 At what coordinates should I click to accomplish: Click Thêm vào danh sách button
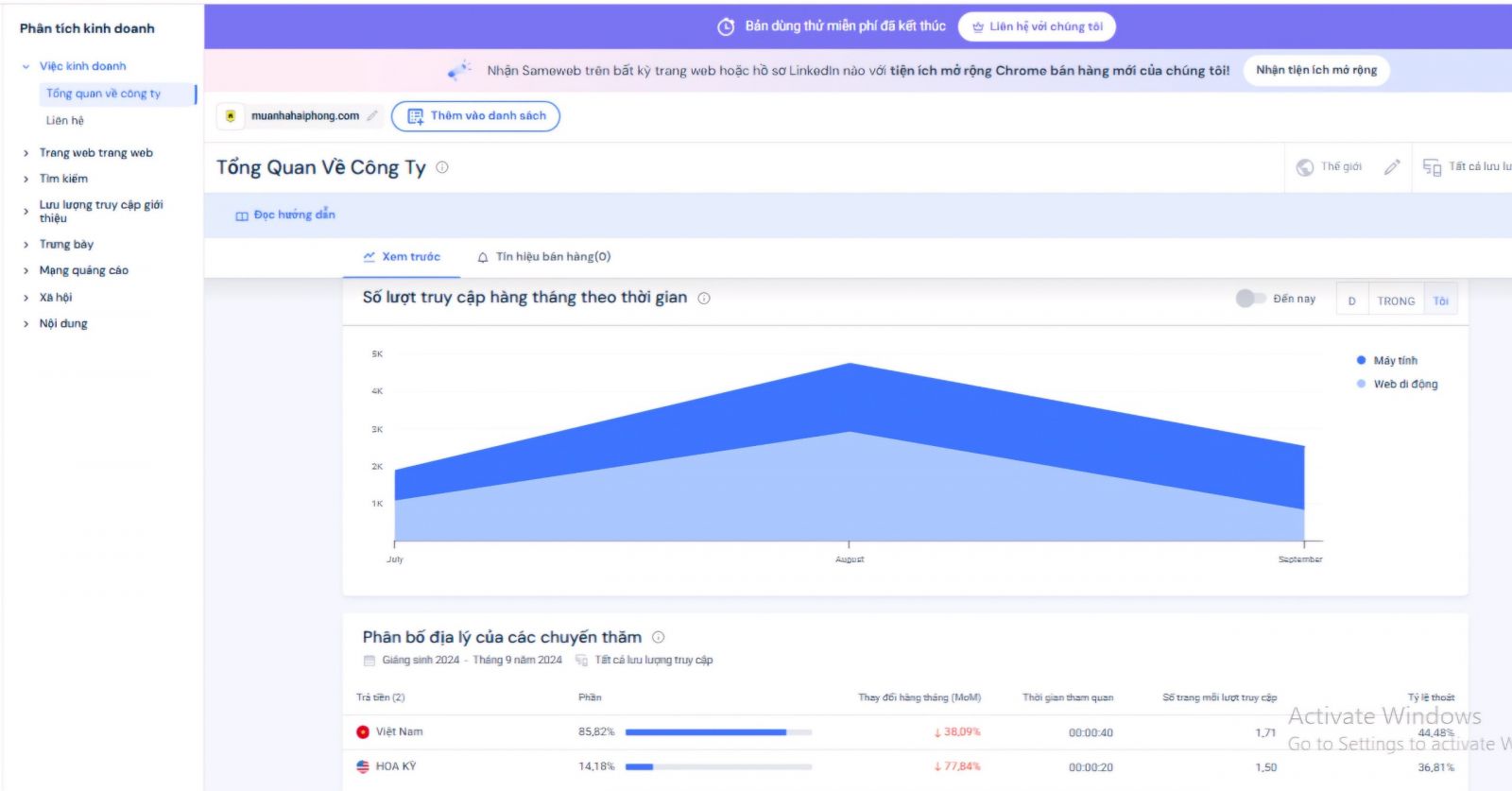tap(475, 116)
